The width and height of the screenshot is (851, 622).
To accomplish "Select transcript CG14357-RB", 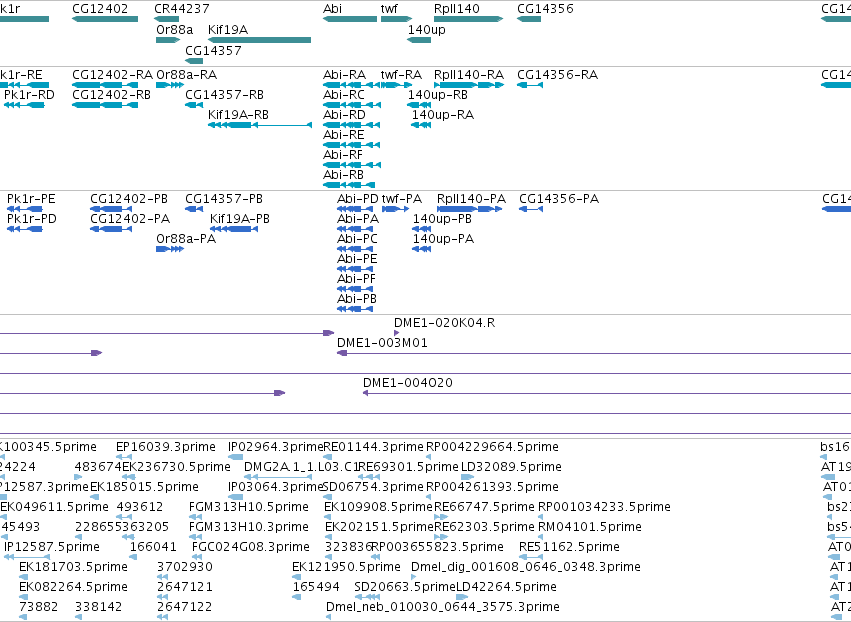I will pos(194,105).
